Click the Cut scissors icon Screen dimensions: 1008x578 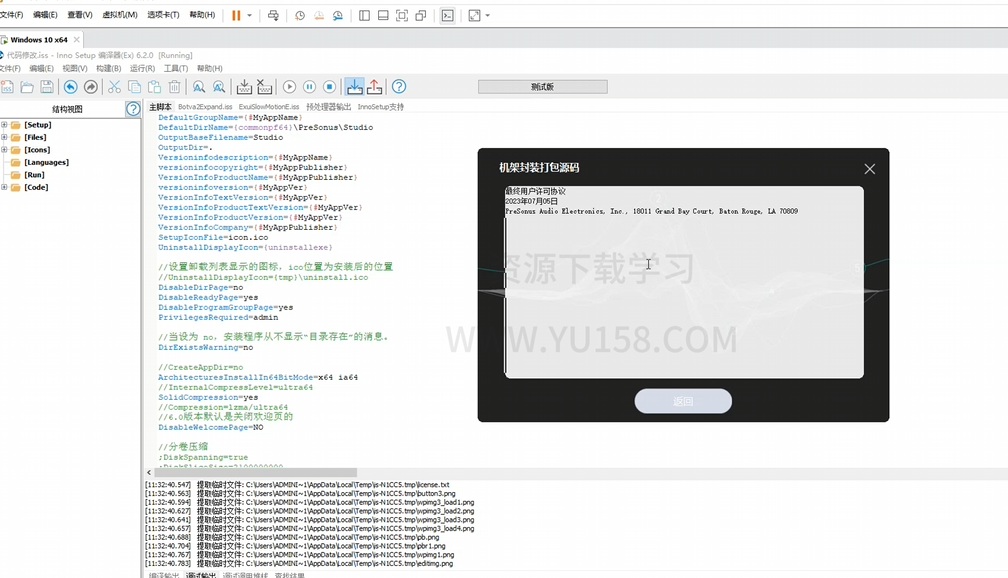click(x=114, y=87)
